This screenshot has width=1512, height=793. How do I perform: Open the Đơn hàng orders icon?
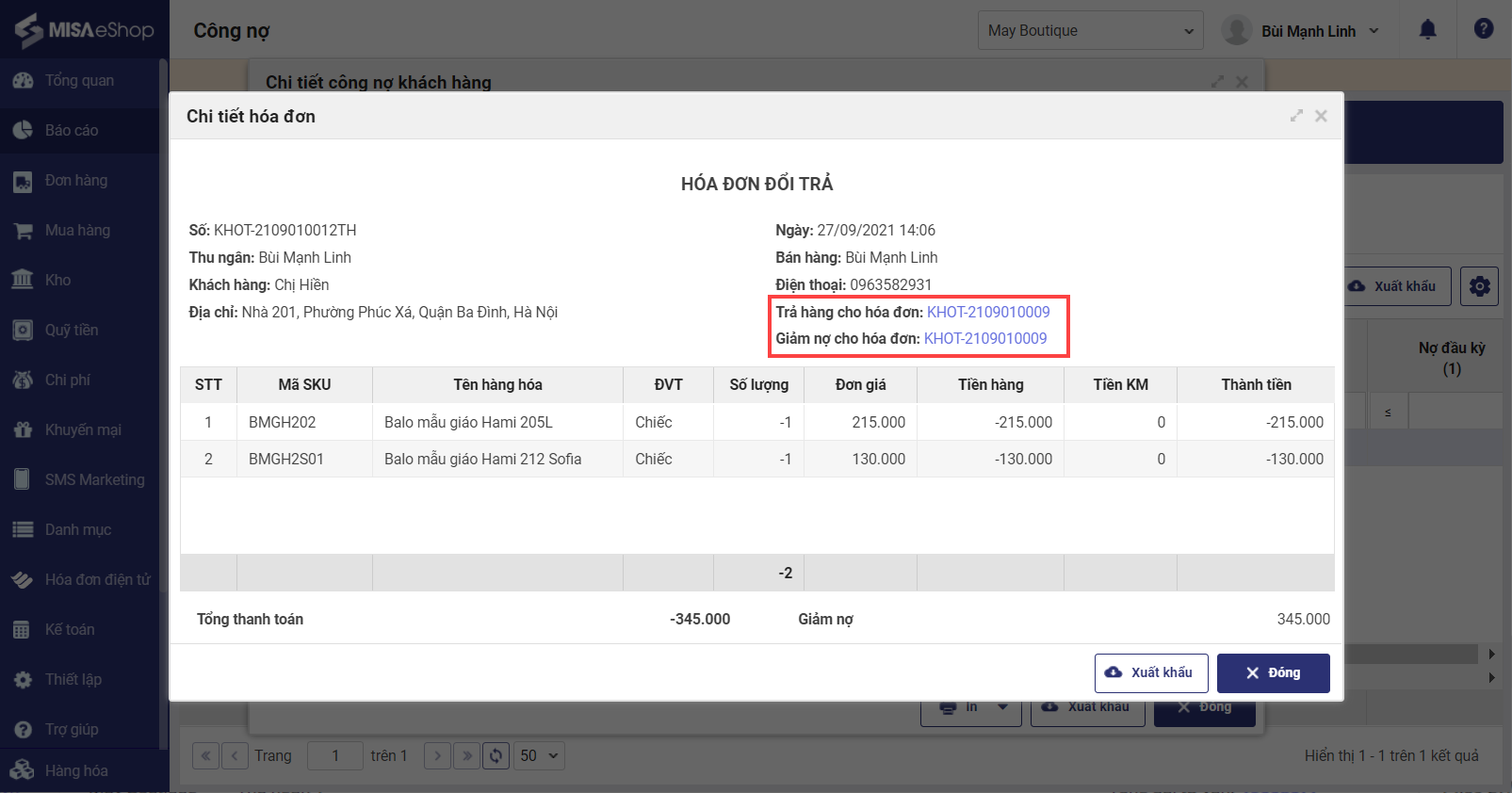pos(23,181)
